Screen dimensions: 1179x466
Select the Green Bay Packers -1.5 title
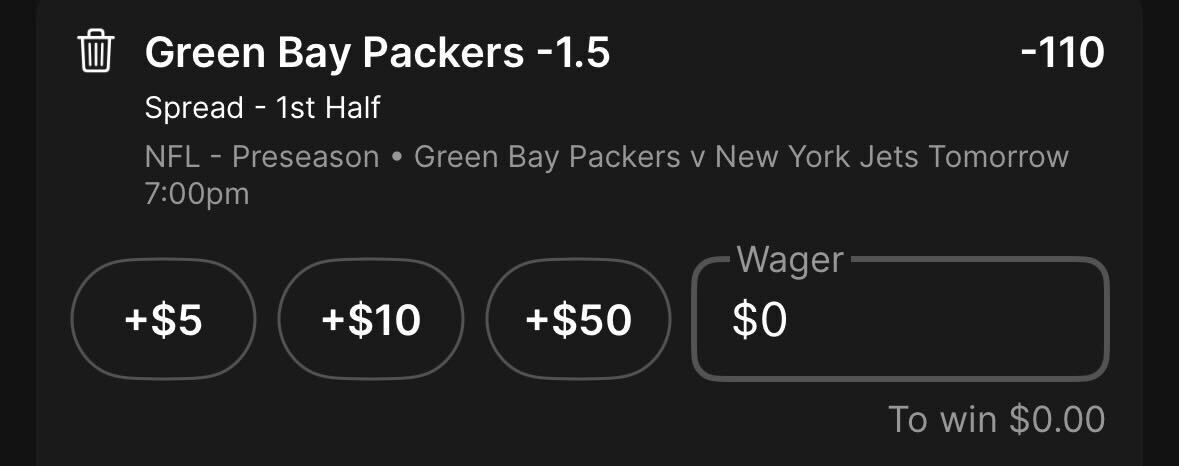pyautogui.click(x=377, y=53)
